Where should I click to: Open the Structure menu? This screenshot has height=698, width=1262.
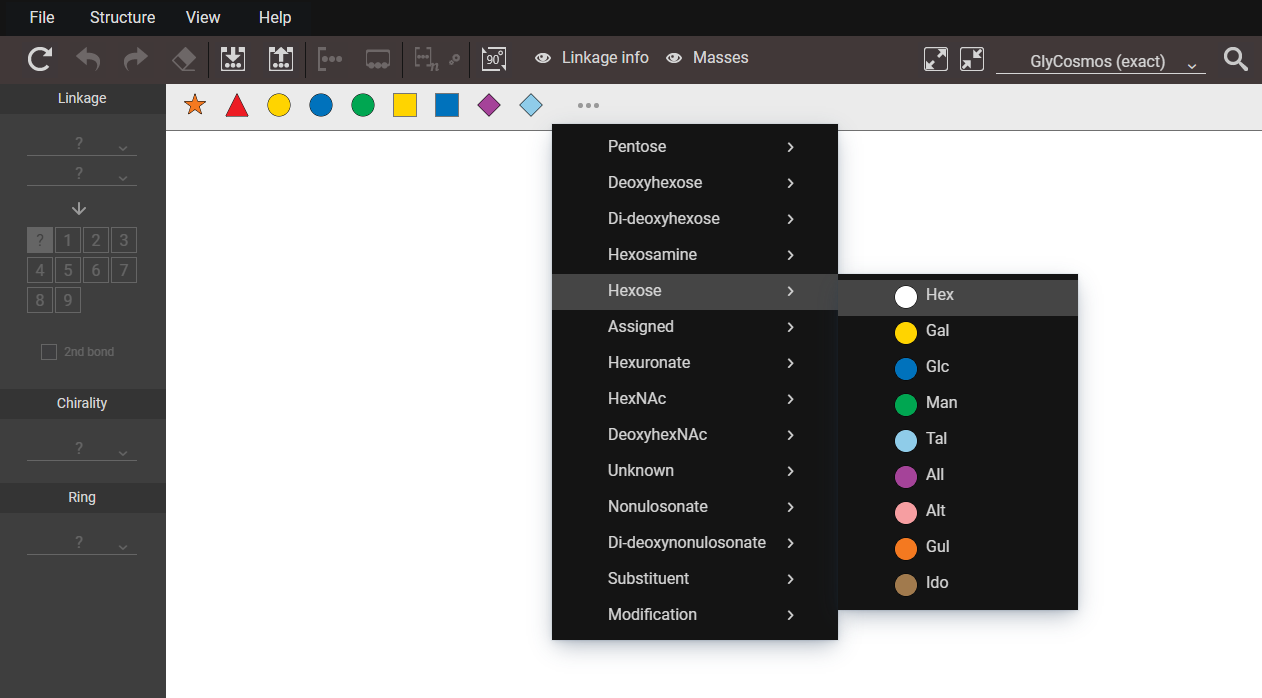pos(122,17)
